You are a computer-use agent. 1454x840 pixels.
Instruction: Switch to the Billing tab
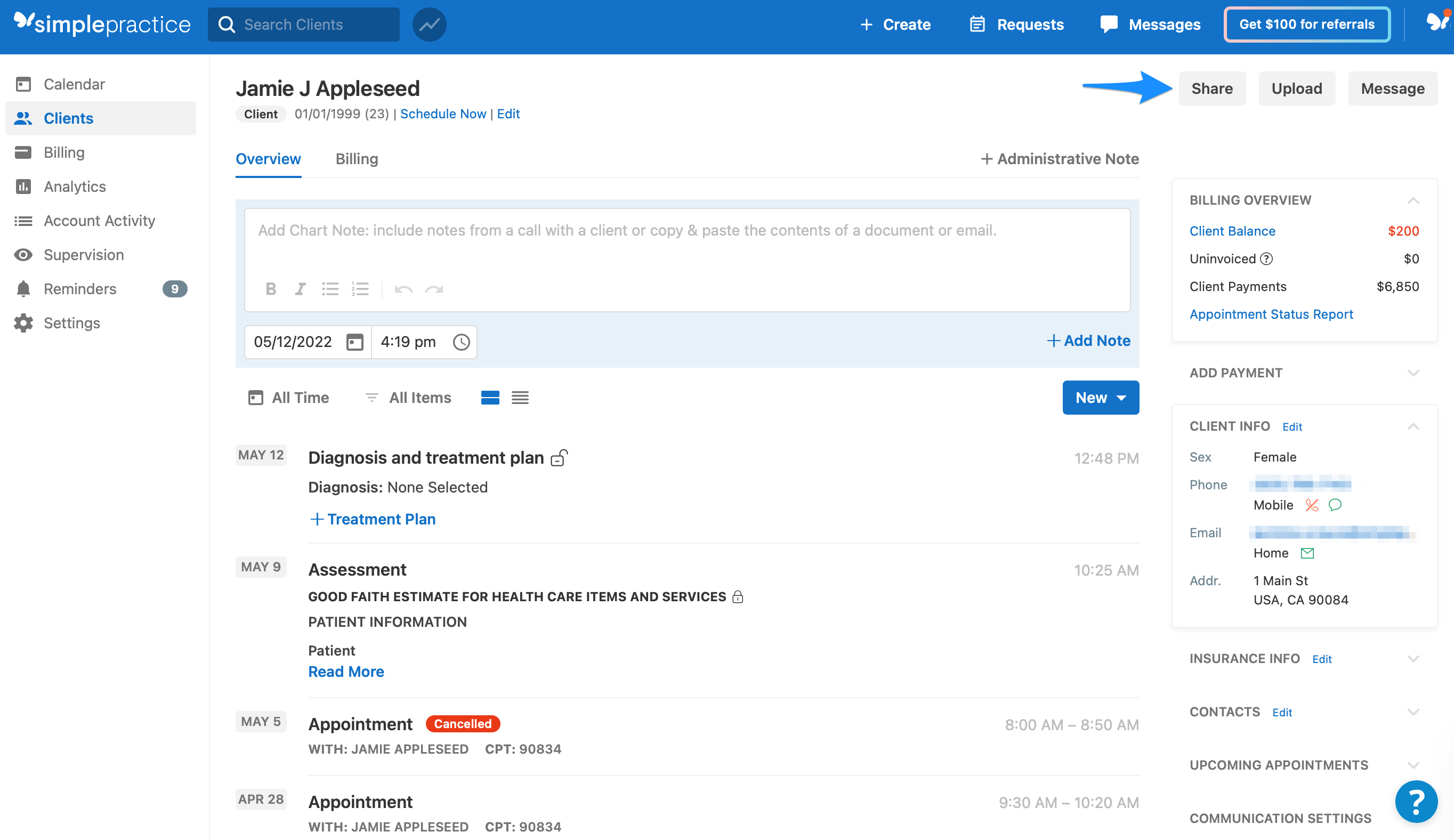357,159
